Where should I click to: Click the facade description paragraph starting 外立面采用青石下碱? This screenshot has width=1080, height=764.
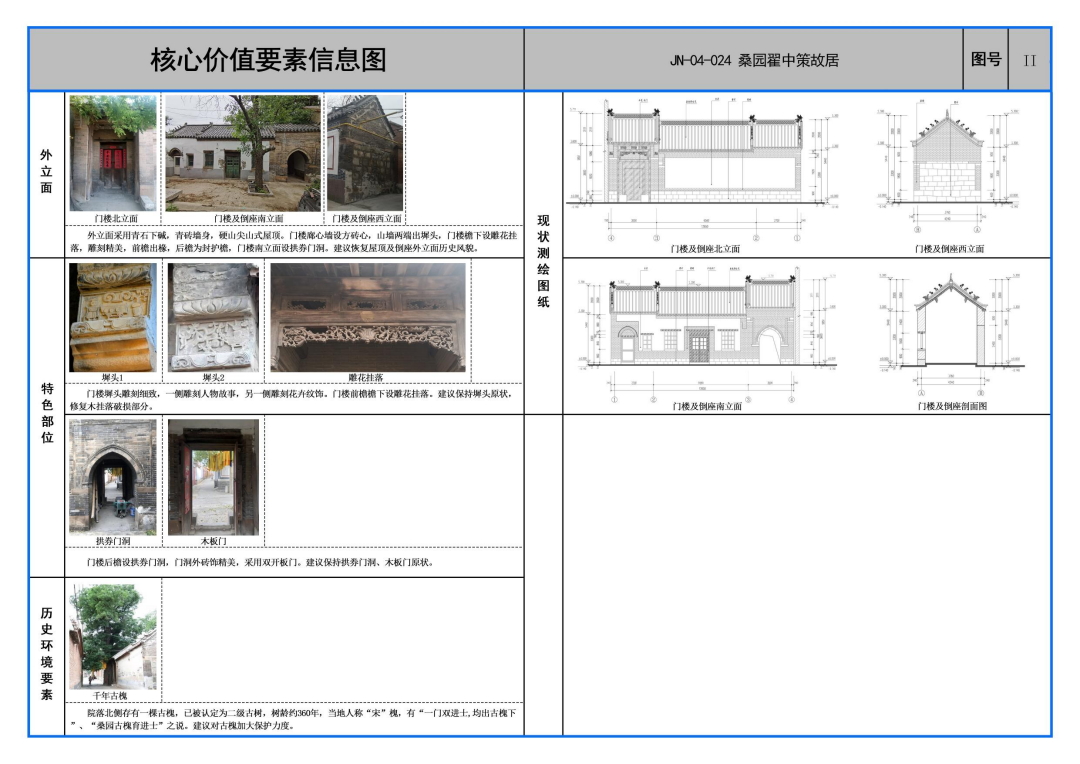click(294, 242)
